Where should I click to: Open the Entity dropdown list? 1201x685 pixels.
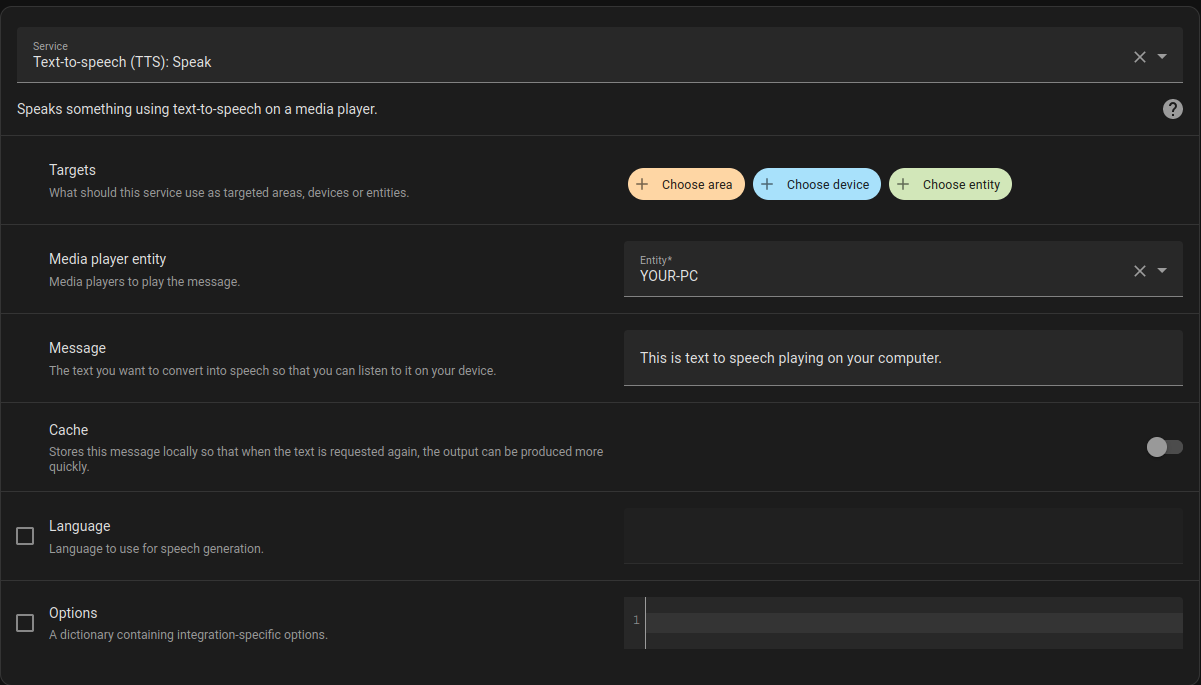click(x=1161, y=270)
